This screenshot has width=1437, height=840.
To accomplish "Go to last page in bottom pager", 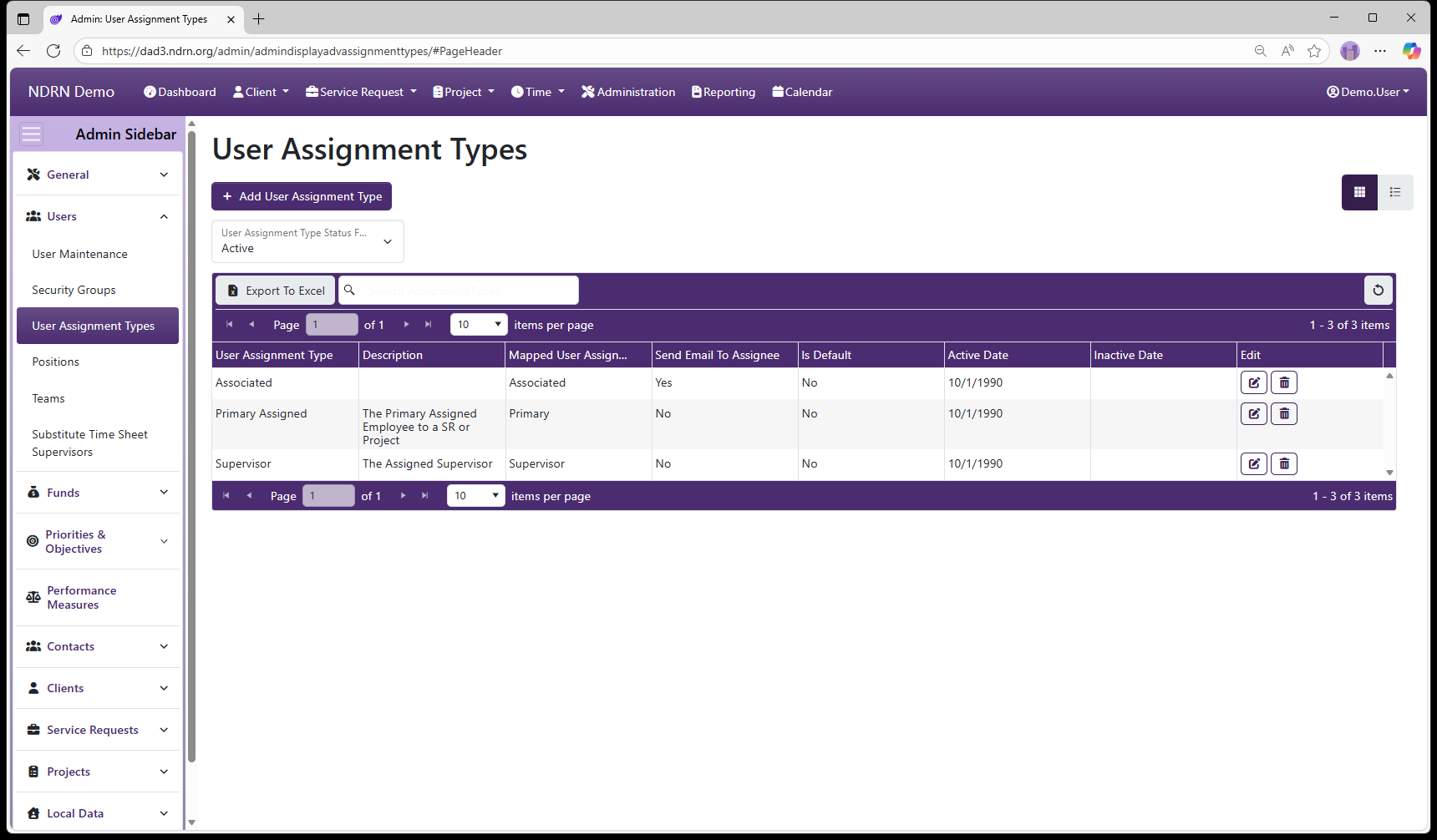I will [424, 496].
